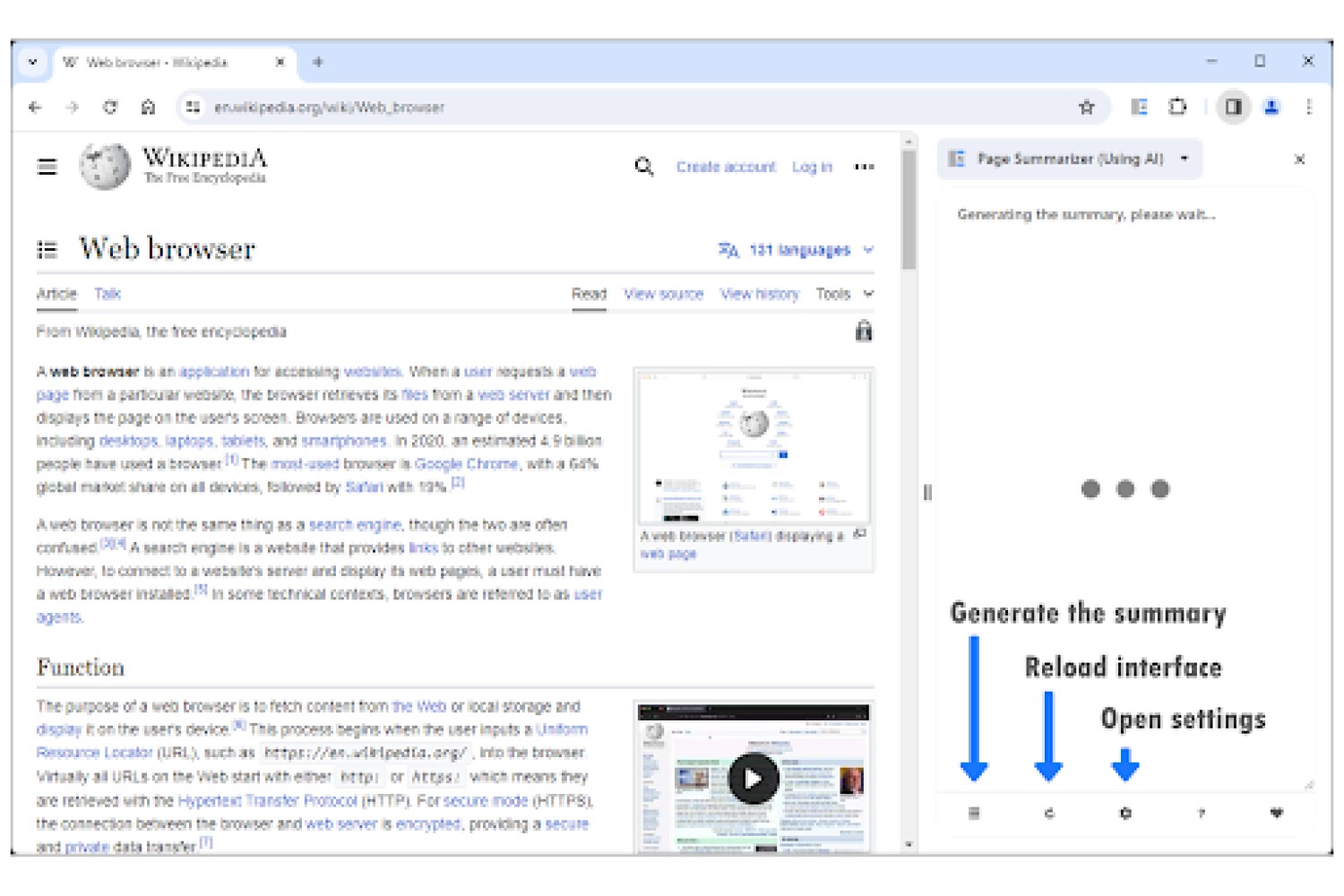Open the Safari browser screenshot thumbnail

tap(753, 446)
